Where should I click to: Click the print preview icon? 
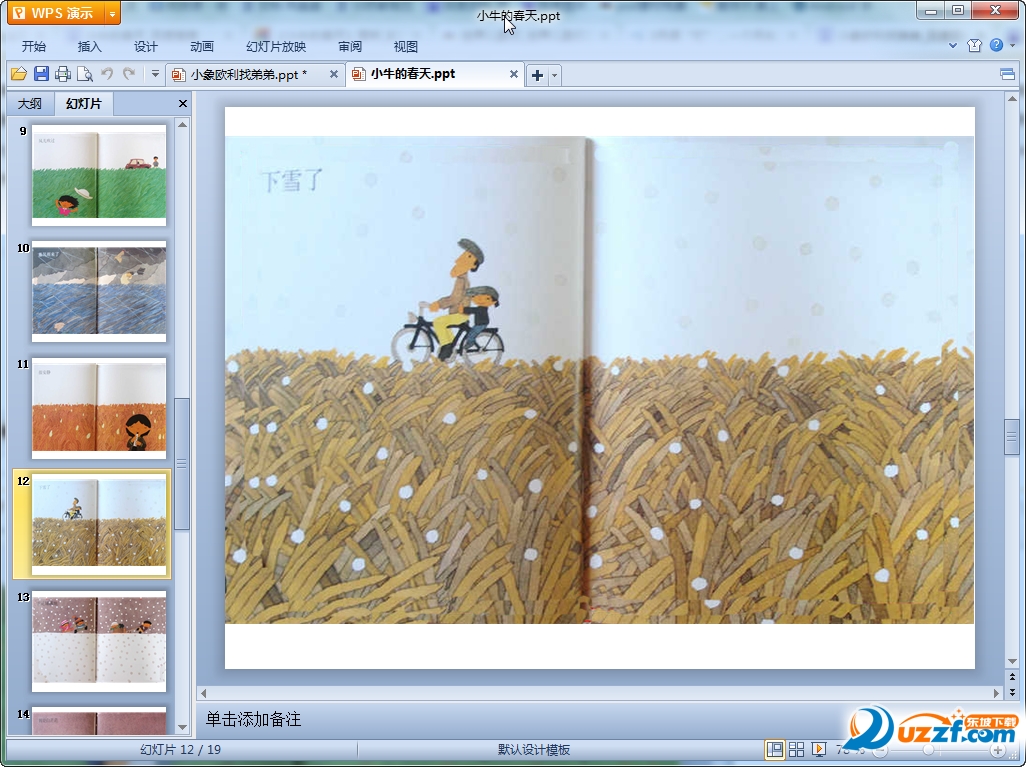tap(84, 74)
